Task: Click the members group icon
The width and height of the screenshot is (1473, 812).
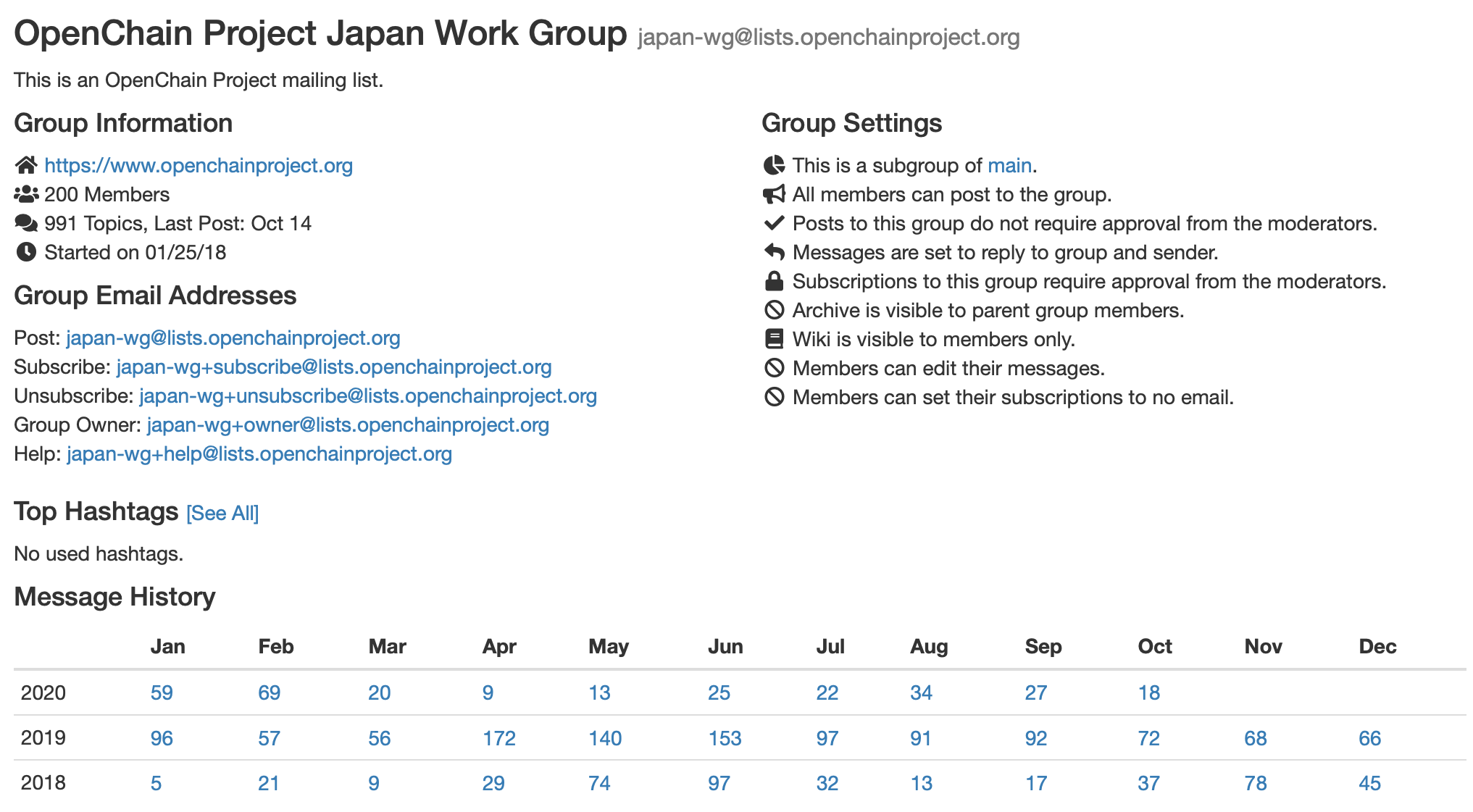Action: [26, 194]
